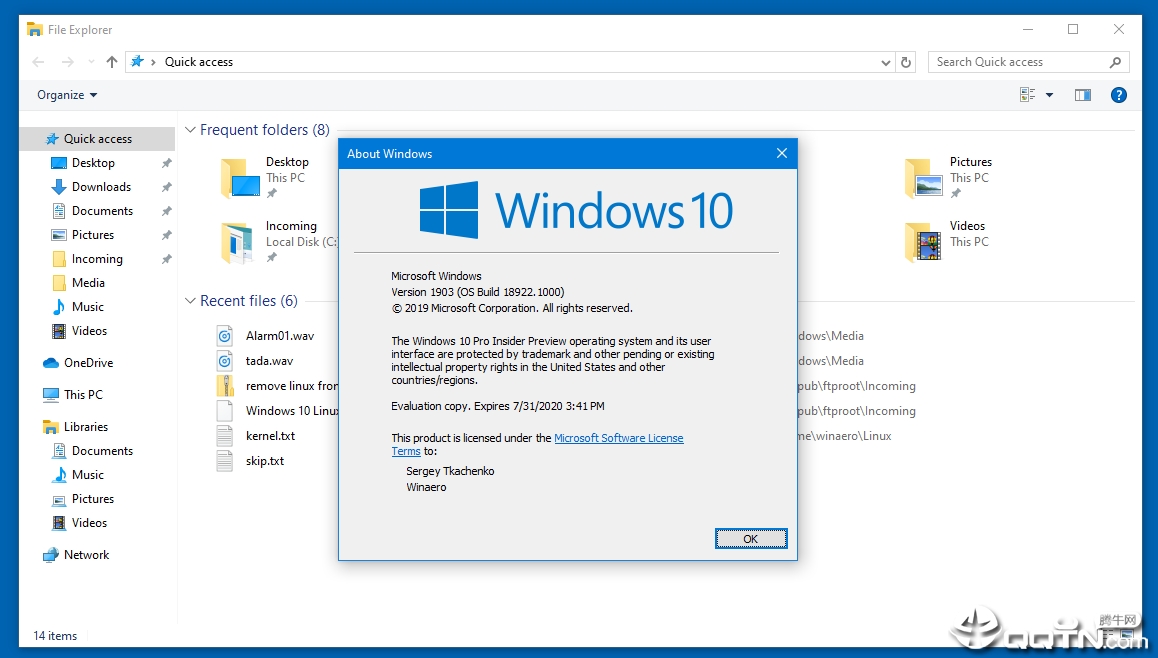Click the change view layout icon
Image resolution: width=1158 pixels, height=658 pixels.
tap(1027, 95)
